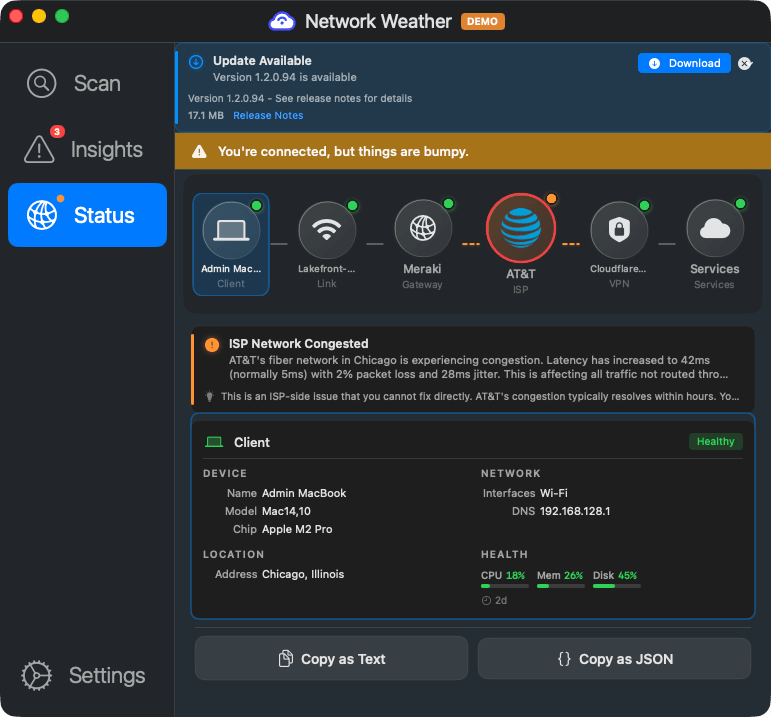Click the DEMO badge in title bar
The width and height of the screenshot is (771, 717).
pyautogui.click(x=482, y=21)
